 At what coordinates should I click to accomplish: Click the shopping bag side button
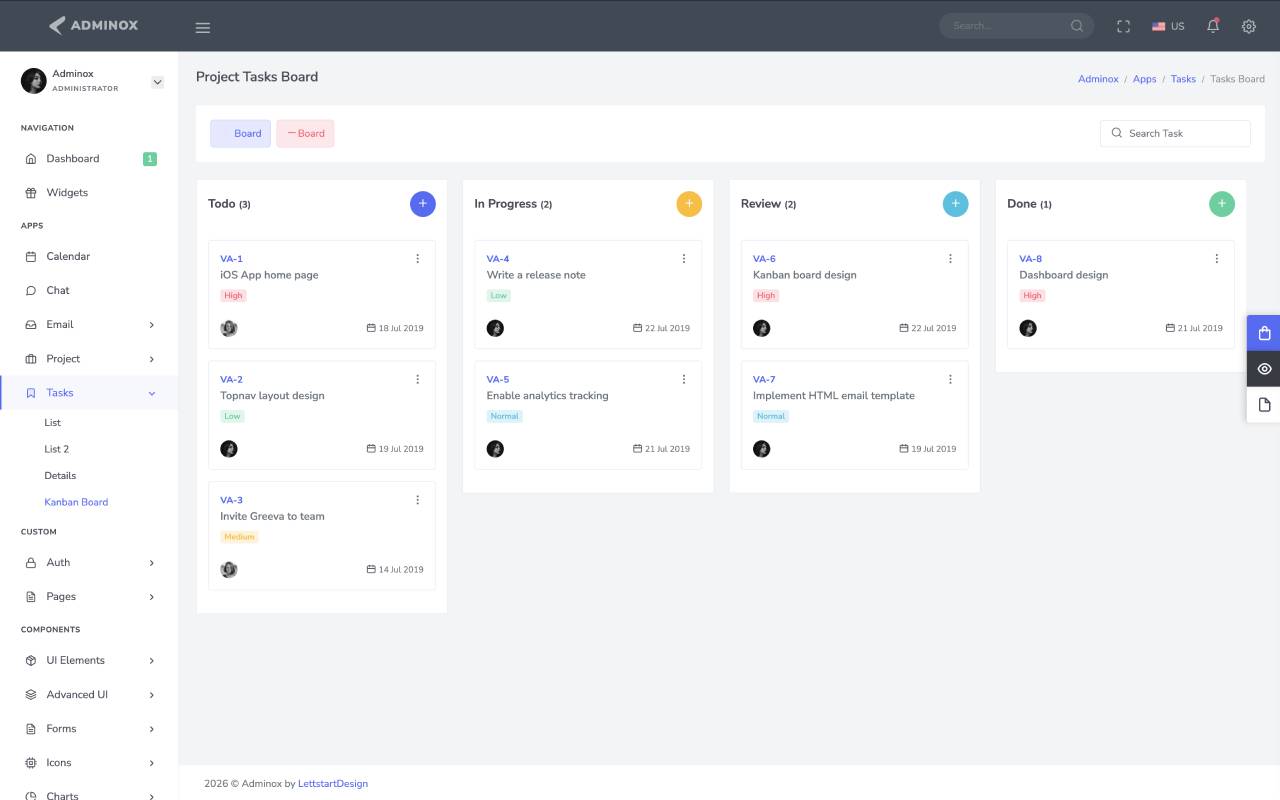coord(1264,333)
